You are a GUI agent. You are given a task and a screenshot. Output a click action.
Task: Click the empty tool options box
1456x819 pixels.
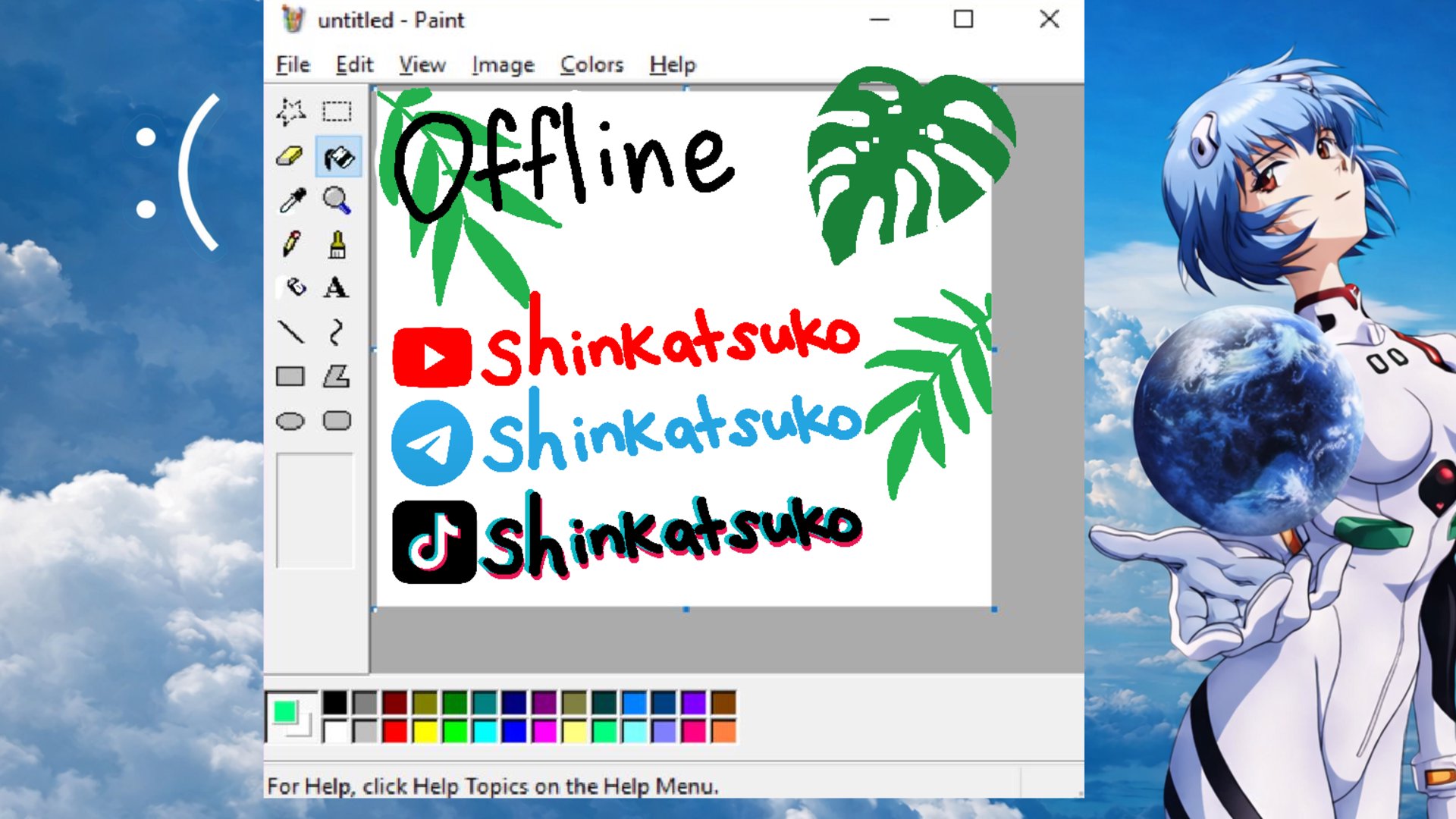click(x=315, y=510)
